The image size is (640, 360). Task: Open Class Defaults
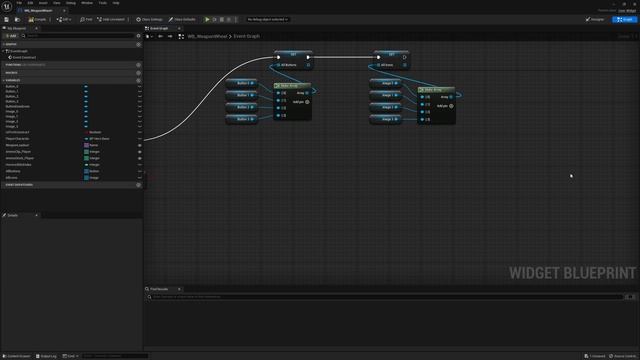pyautogui.click(x=182, y=19)
